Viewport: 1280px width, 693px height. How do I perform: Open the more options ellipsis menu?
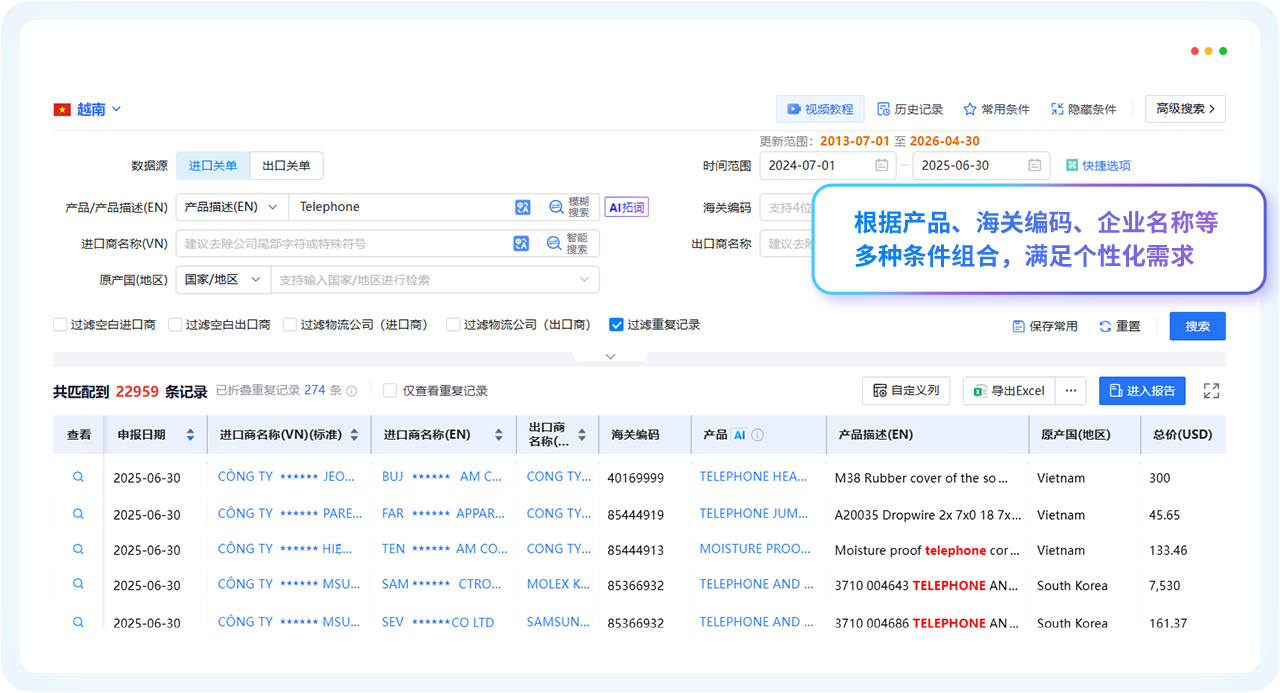click(1071, 391)
